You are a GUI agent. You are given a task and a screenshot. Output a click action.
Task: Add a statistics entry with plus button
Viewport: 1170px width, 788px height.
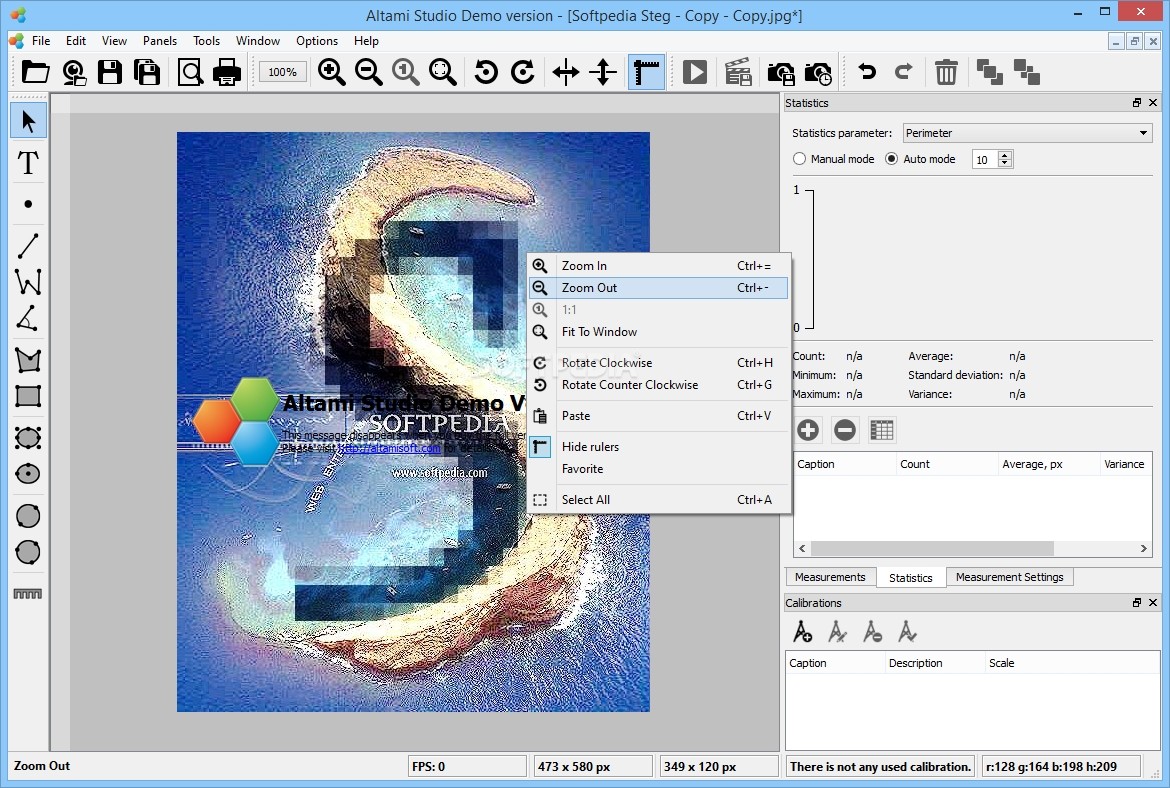click(x=808, y=430)
